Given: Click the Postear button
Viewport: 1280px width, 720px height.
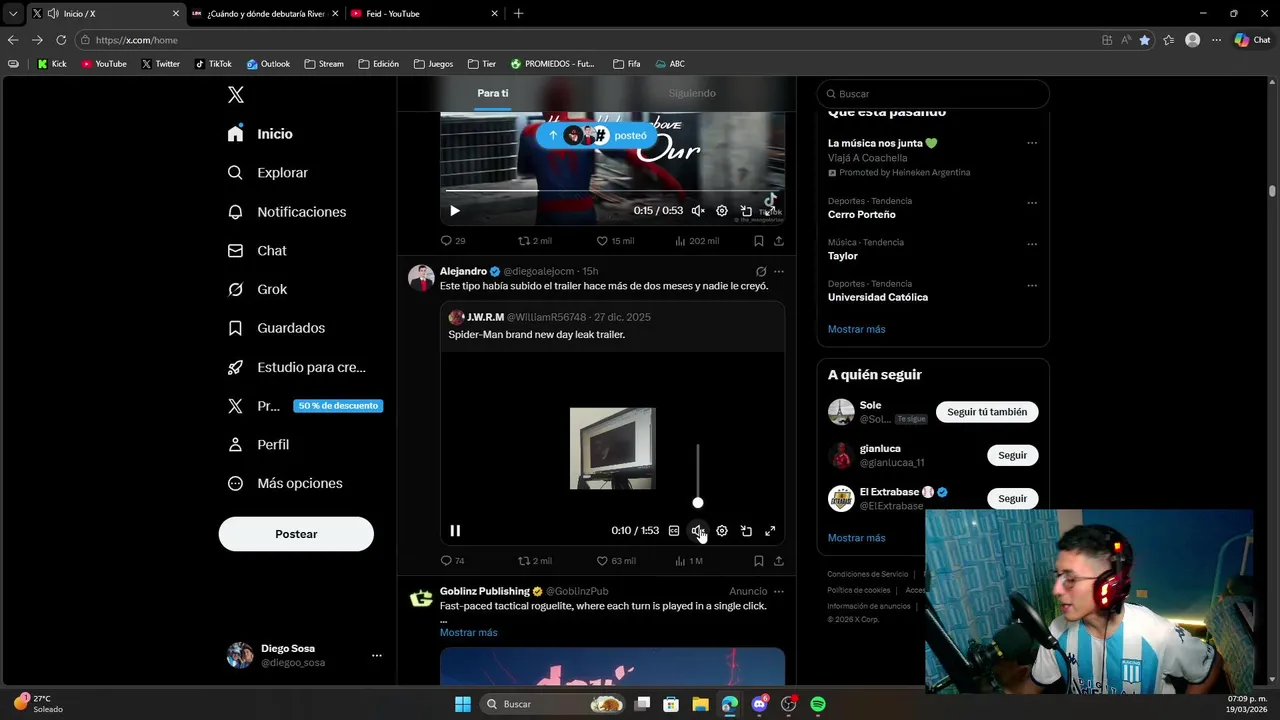Looking at the screenshot, I should coord(296,534).
